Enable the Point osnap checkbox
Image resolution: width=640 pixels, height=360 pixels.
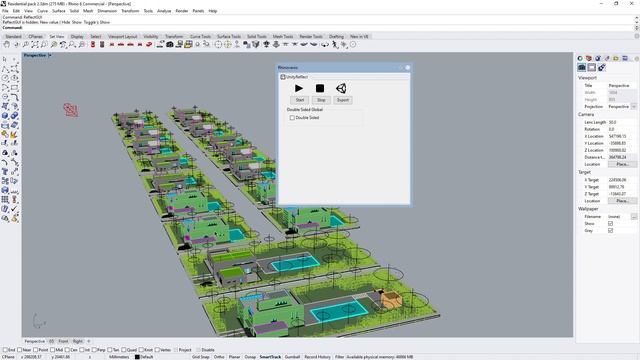pos(36,350)
